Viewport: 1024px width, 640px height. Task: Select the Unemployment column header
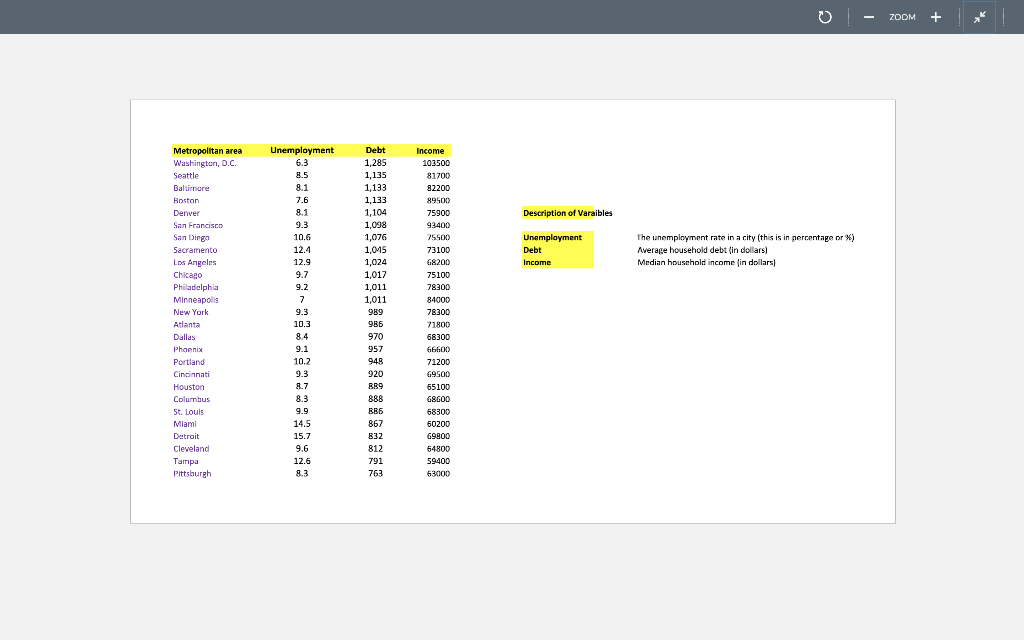point(302,150)
